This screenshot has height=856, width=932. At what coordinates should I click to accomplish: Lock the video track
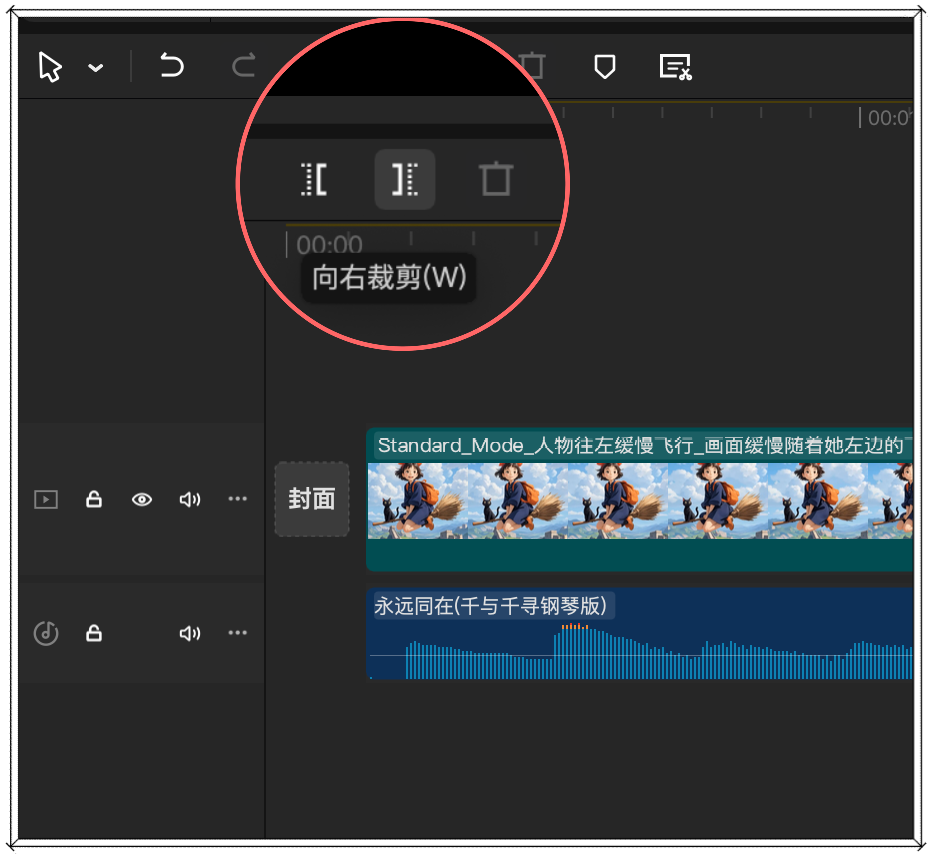(x=94, y=499)
